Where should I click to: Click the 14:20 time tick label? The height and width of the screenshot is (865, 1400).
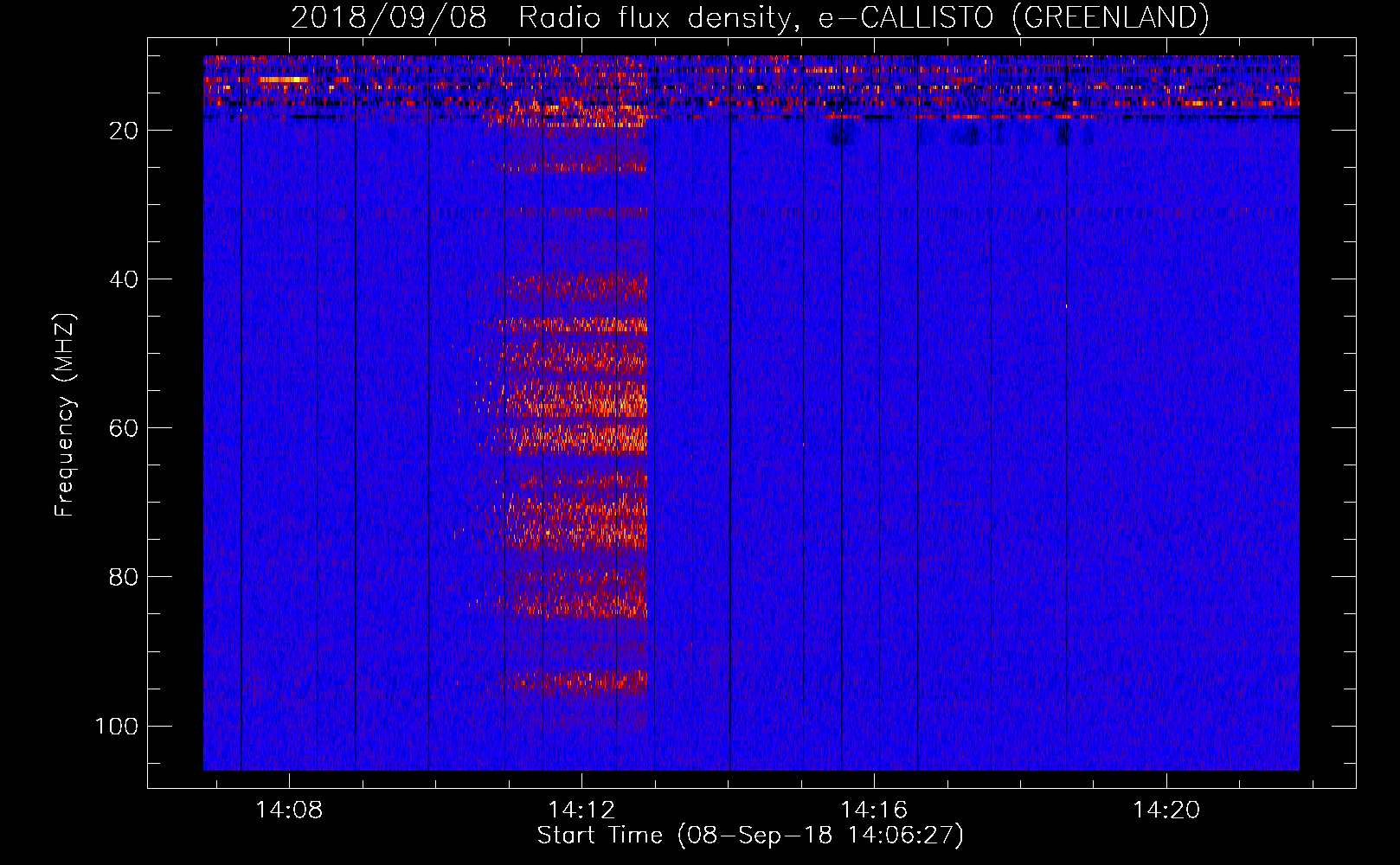tap(1166, 810)
